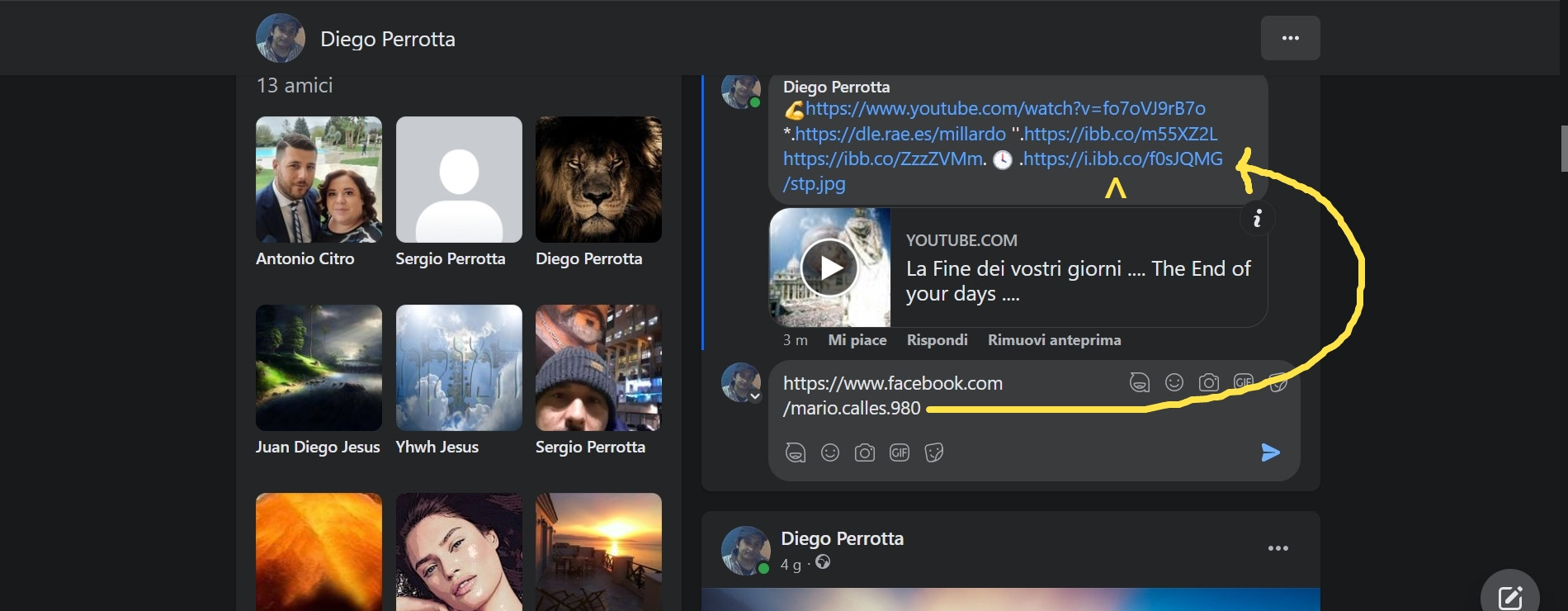Open the new message compose icon
This screenshot has height=611, width=1568.
pyautogui.click(x=1510, y=598)
